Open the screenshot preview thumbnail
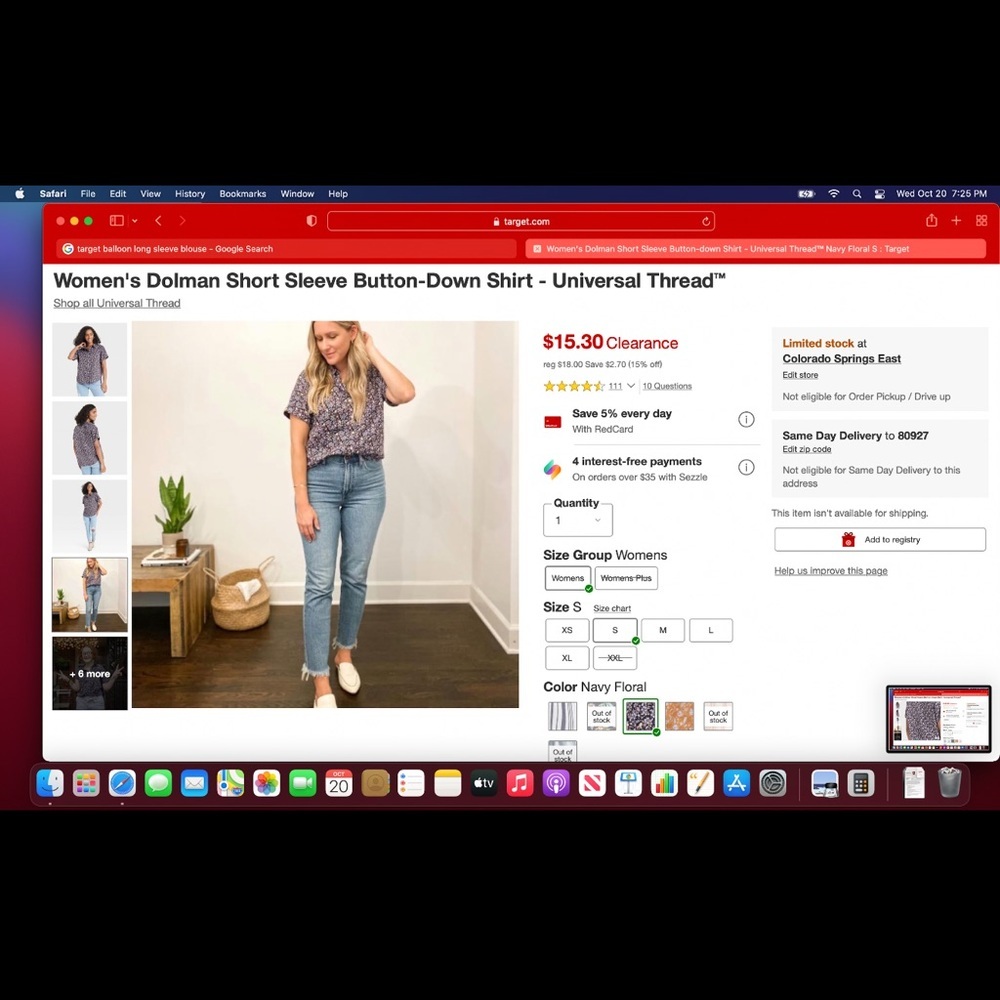This screenshot has height=1000, width=1000. tap(939, 719)
